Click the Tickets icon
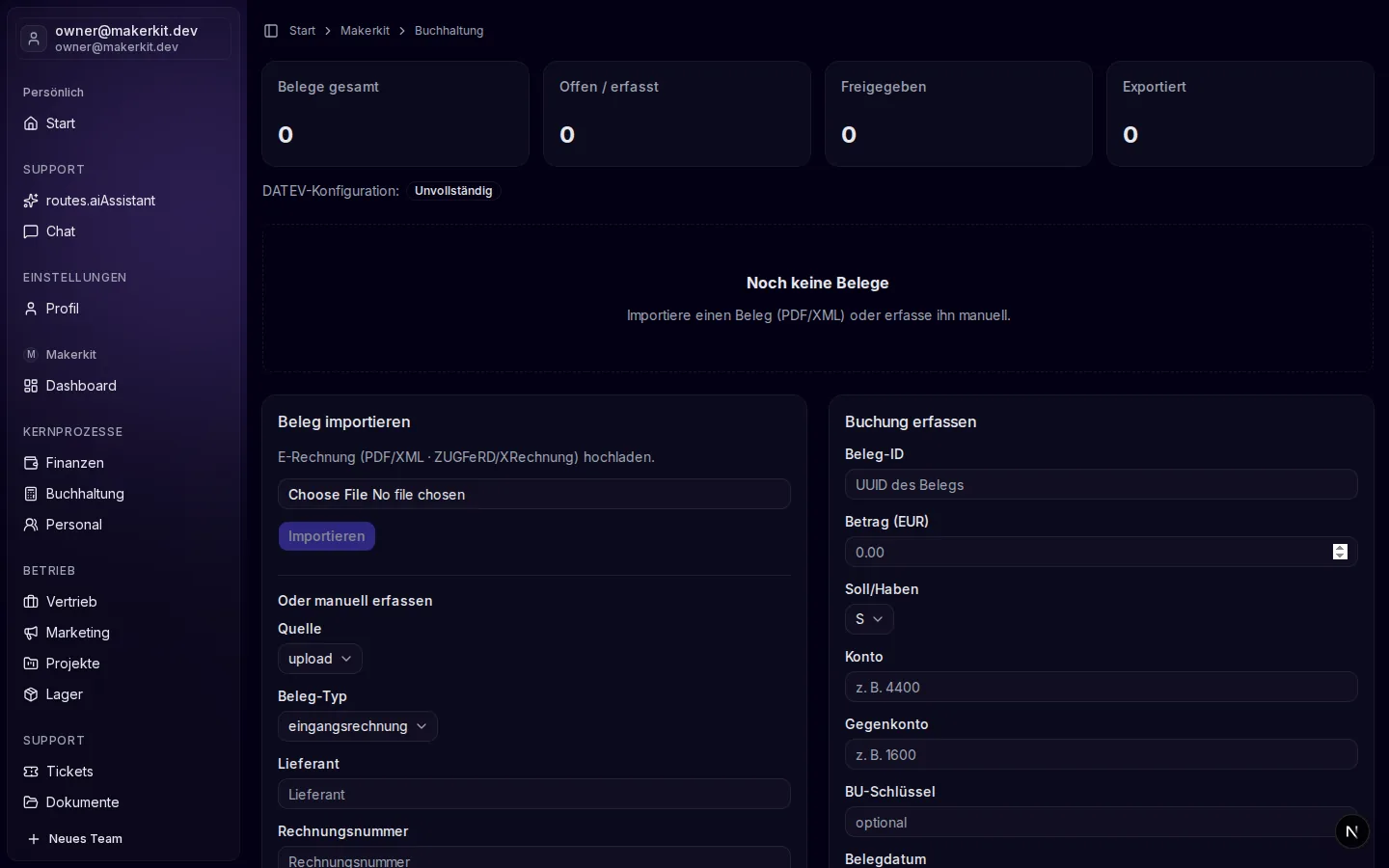The image size is (1389, 868). [31, 772]
